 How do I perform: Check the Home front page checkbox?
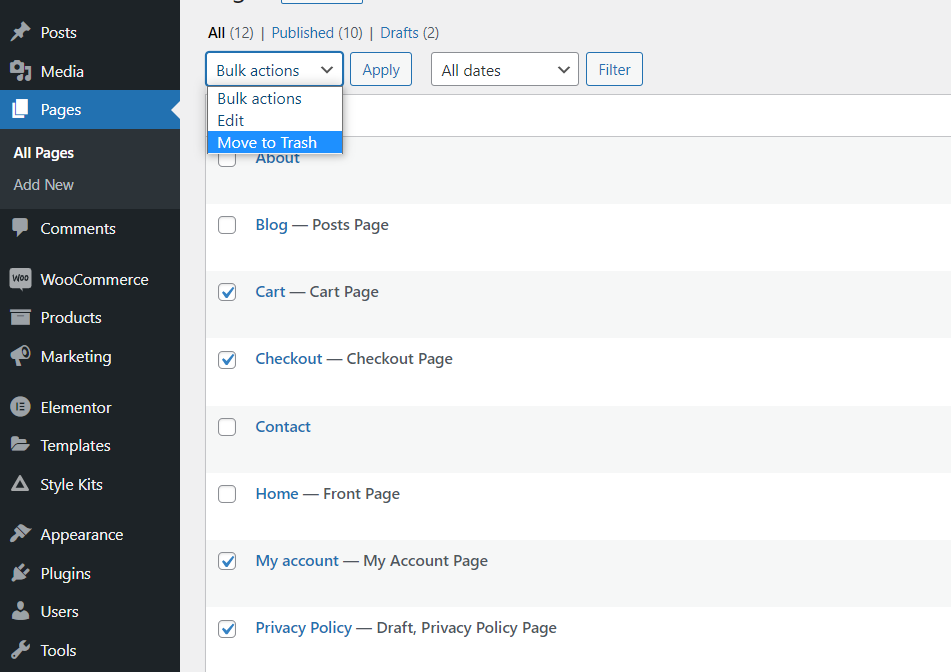point(227,494)
